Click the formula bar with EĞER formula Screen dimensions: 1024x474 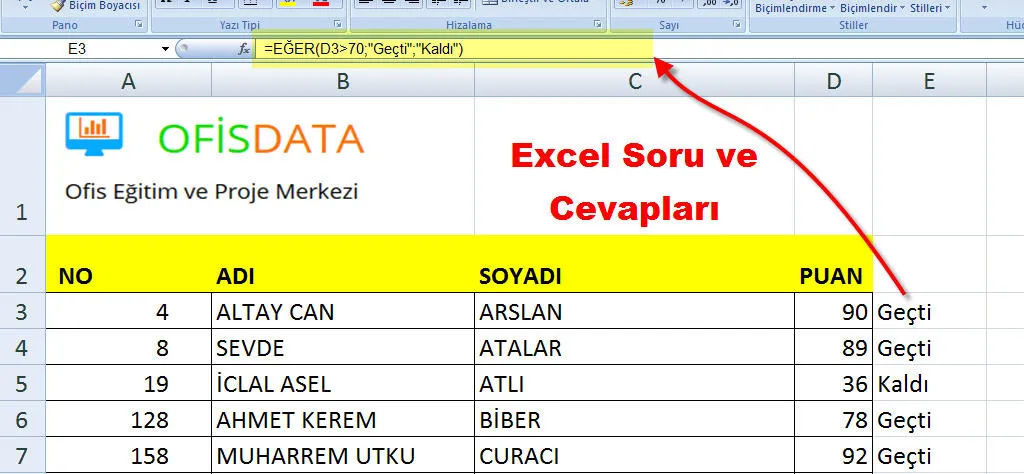coord(450,48)
